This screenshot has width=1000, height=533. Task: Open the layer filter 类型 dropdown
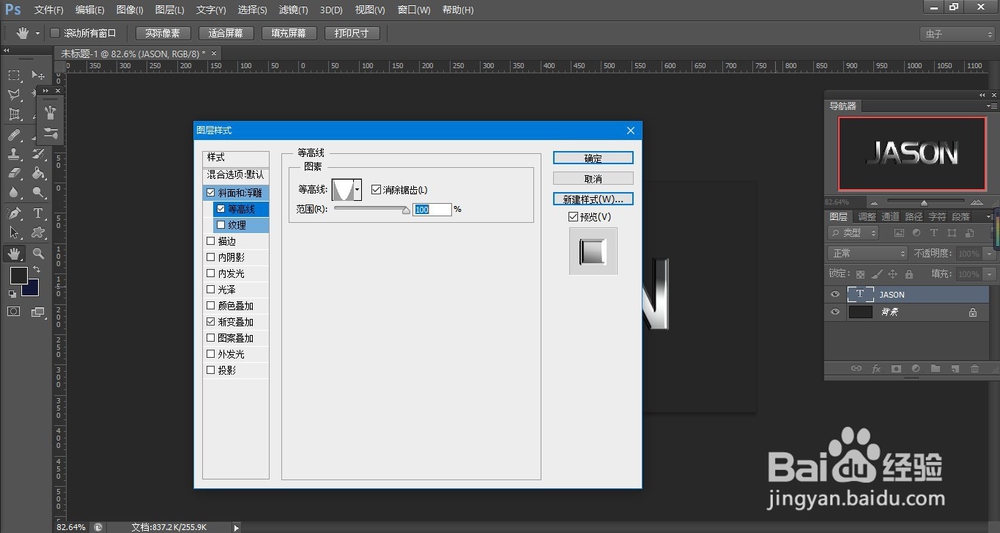tap(853, 233)
